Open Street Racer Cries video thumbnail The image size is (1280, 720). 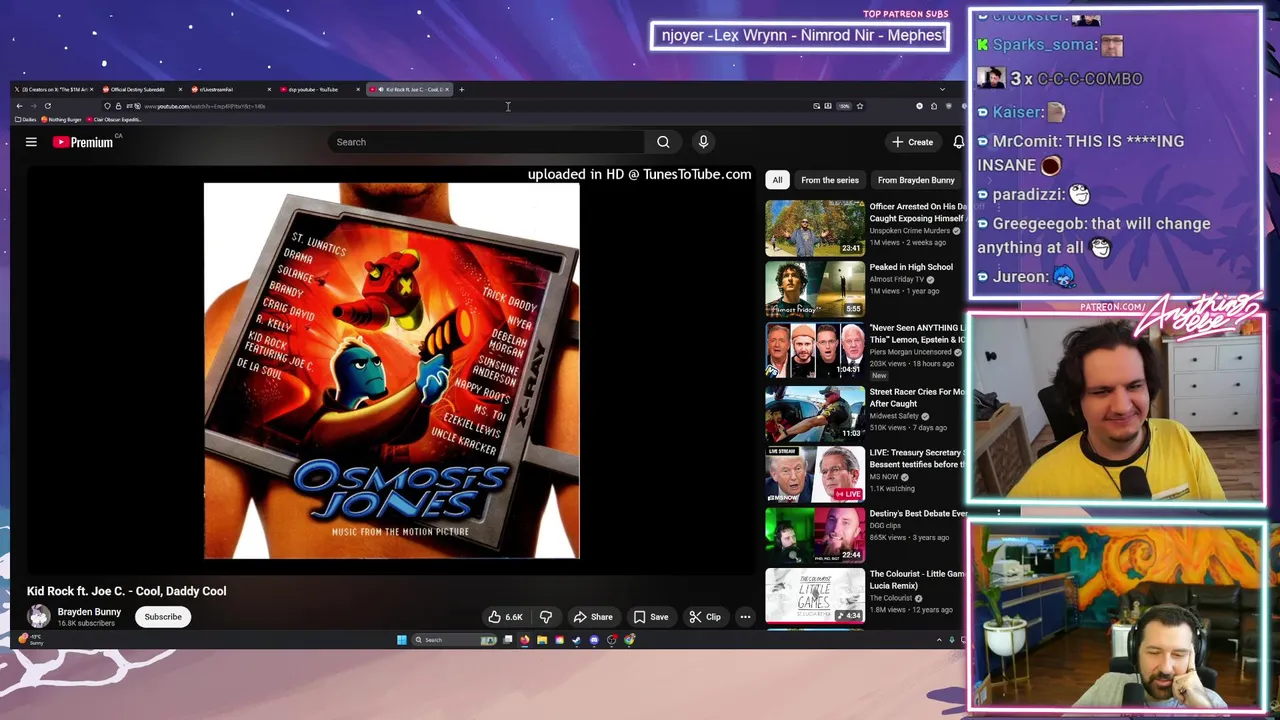click(x=815, y=412)
